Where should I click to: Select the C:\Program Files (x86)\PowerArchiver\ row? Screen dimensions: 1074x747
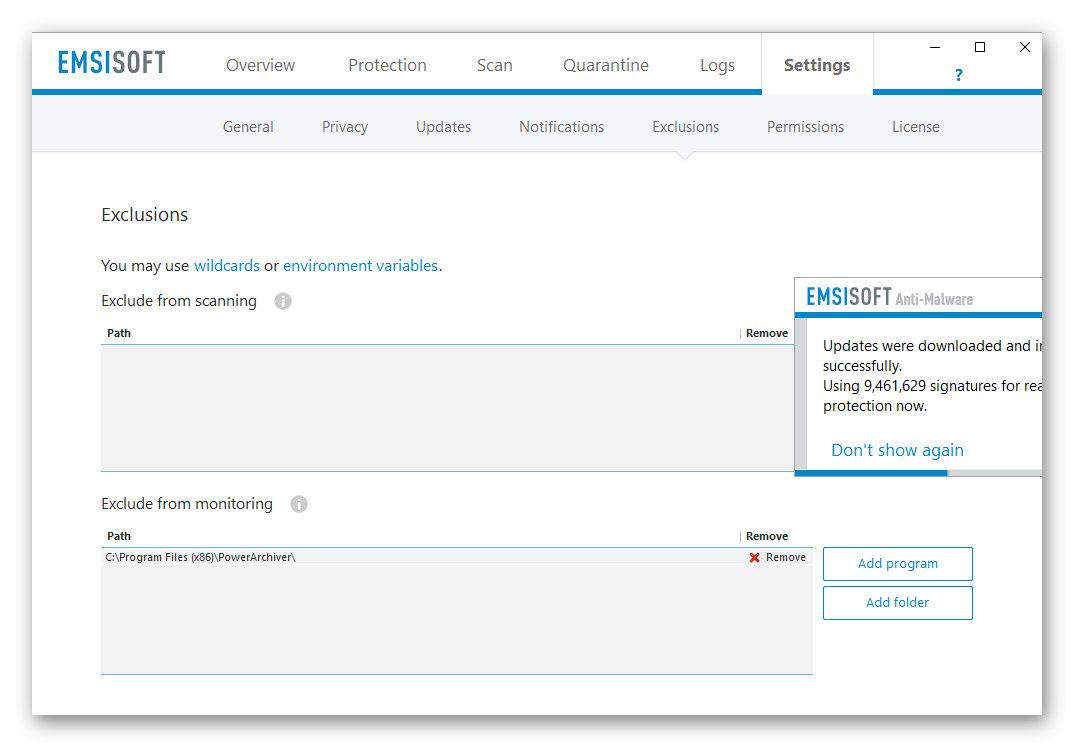coord(456,557)
